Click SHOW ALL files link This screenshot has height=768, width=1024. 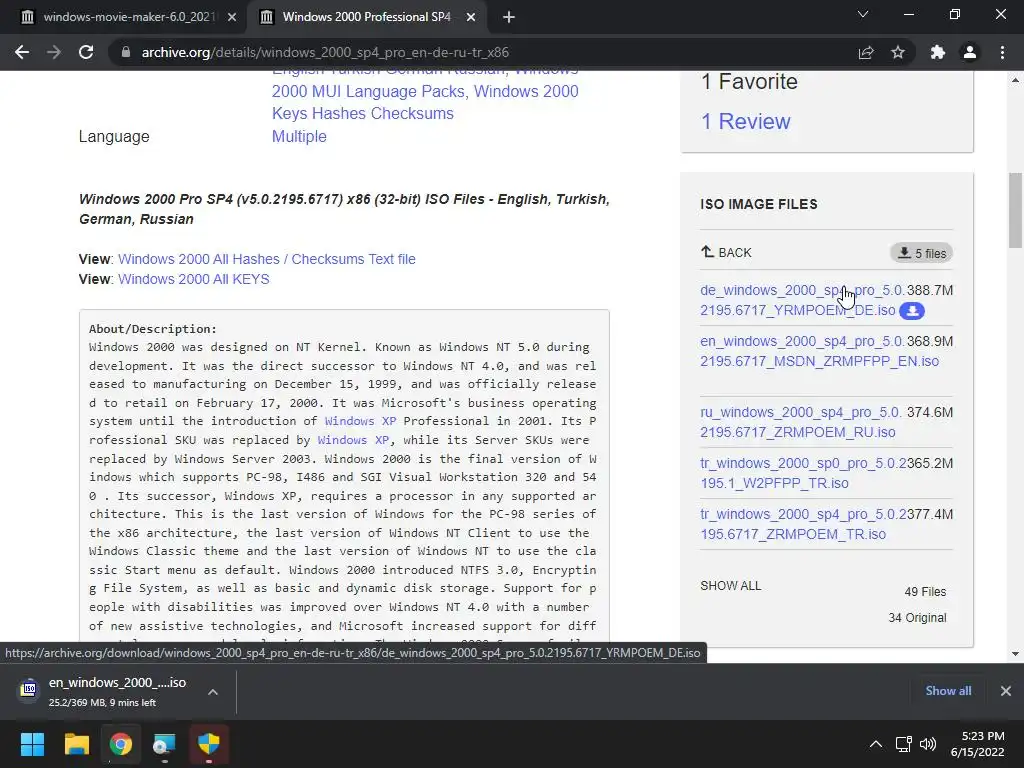coord(731,586)
